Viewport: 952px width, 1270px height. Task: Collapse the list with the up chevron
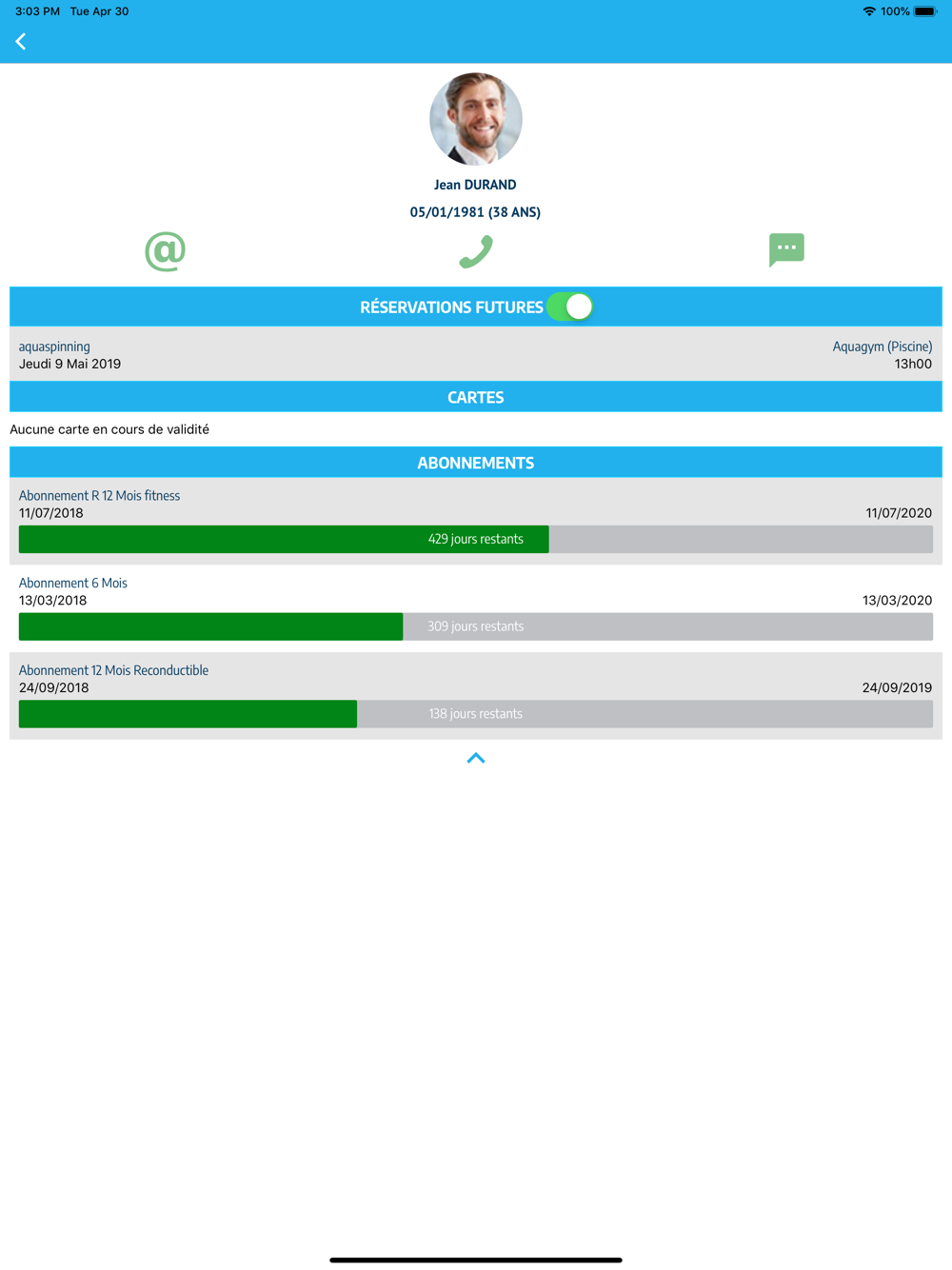click(x=476, y=758)
